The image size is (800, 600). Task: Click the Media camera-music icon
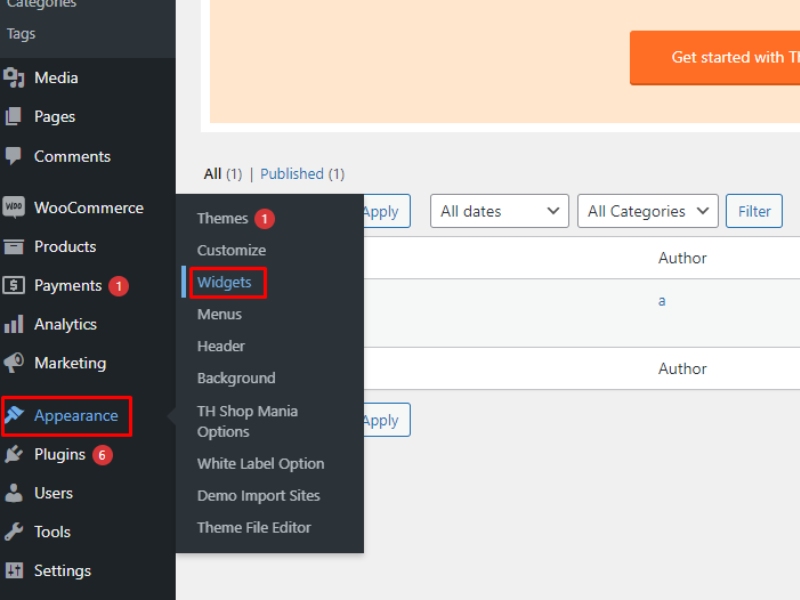[14, 78]
